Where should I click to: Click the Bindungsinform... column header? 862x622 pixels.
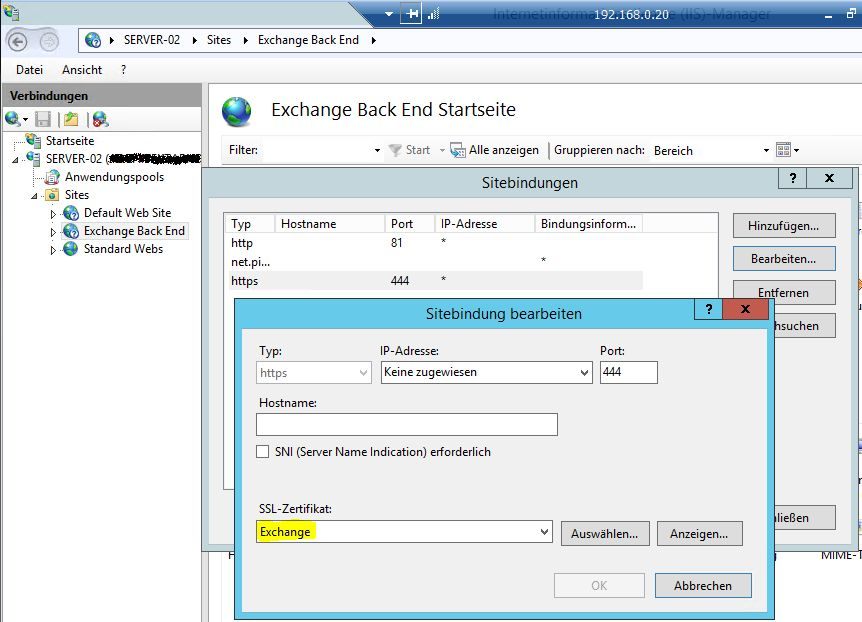pyautogui.click(x=588, y=224)
